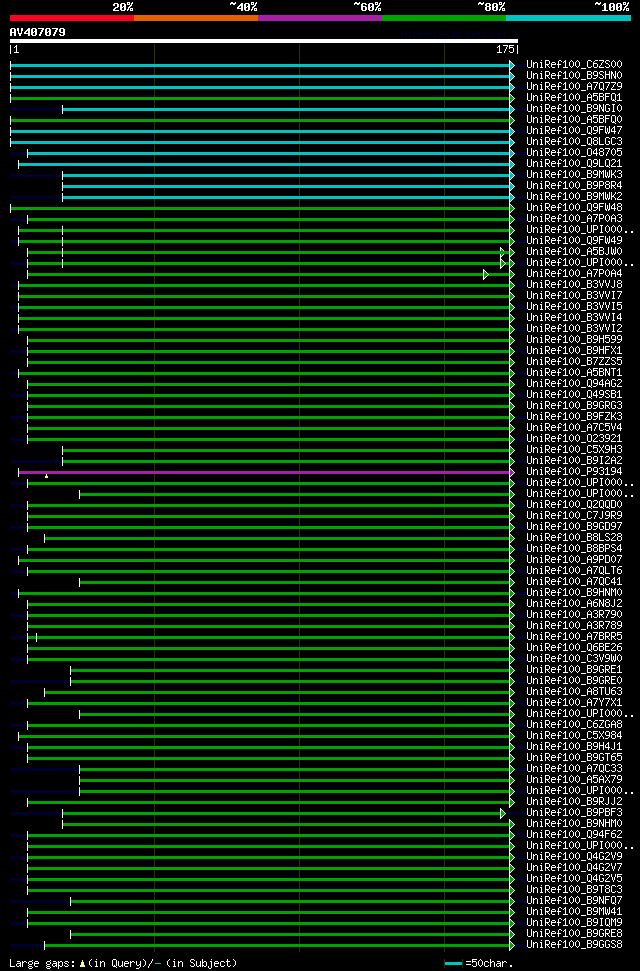The width and height of the screenshot is (640, 971).
Task: Select the UniRef100_B9GGS8 label
Action: pos(574,944)
